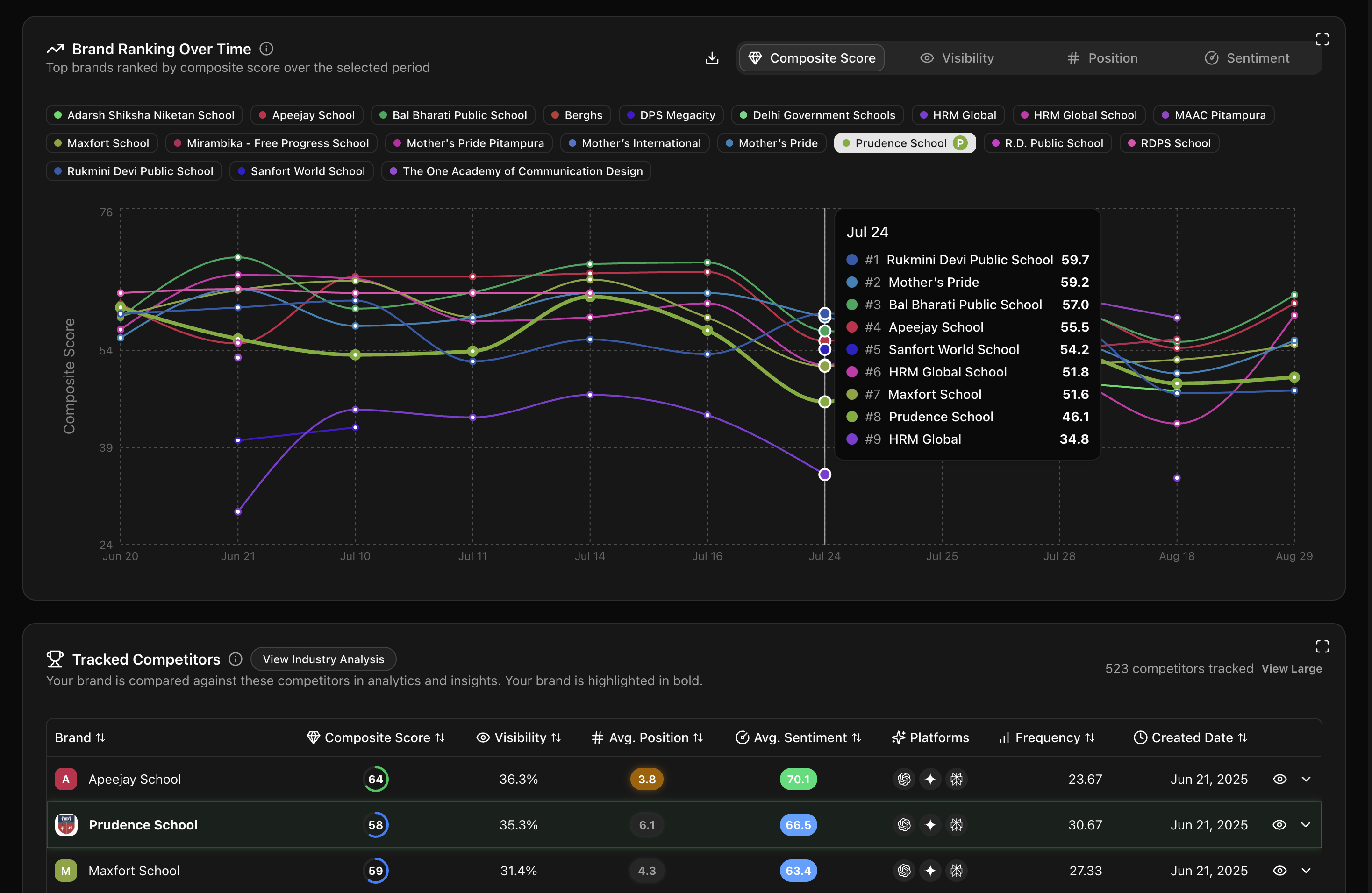The width and height of the screenshot is (1372, 893).
Task: Sort table by Avg. Sentiment column
Action: click(798, 737)
